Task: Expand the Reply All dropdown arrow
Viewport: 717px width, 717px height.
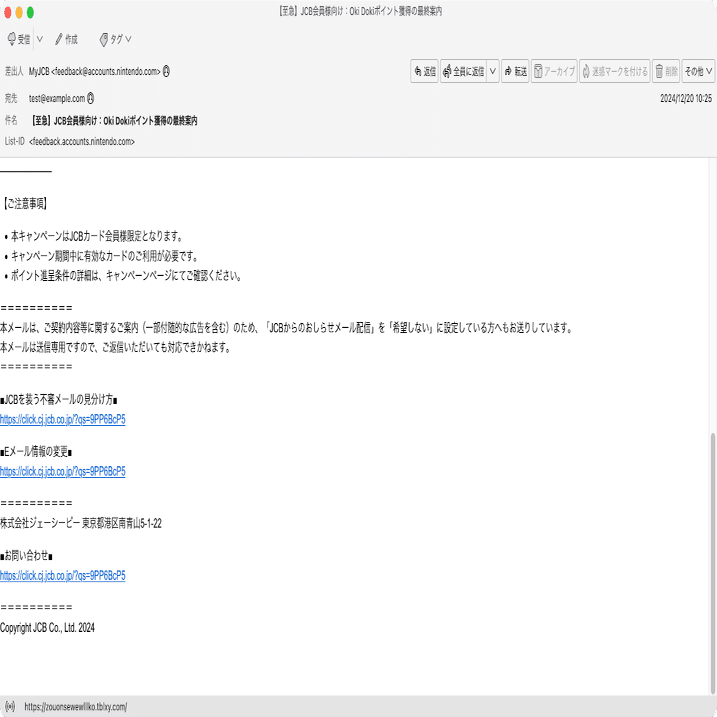Action: click(493, 71)
